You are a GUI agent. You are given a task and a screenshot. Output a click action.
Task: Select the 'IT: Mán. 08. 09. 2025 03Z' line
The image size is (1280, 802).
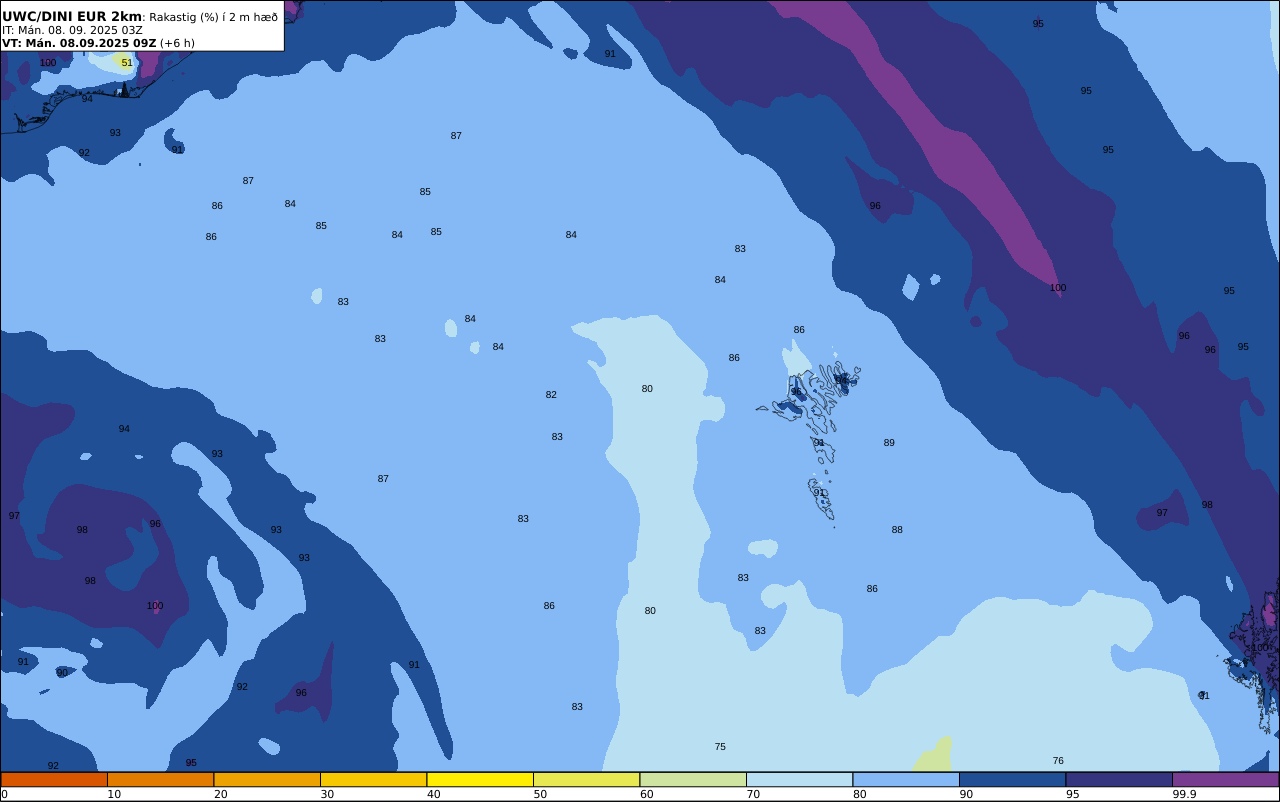click(72, 30)
